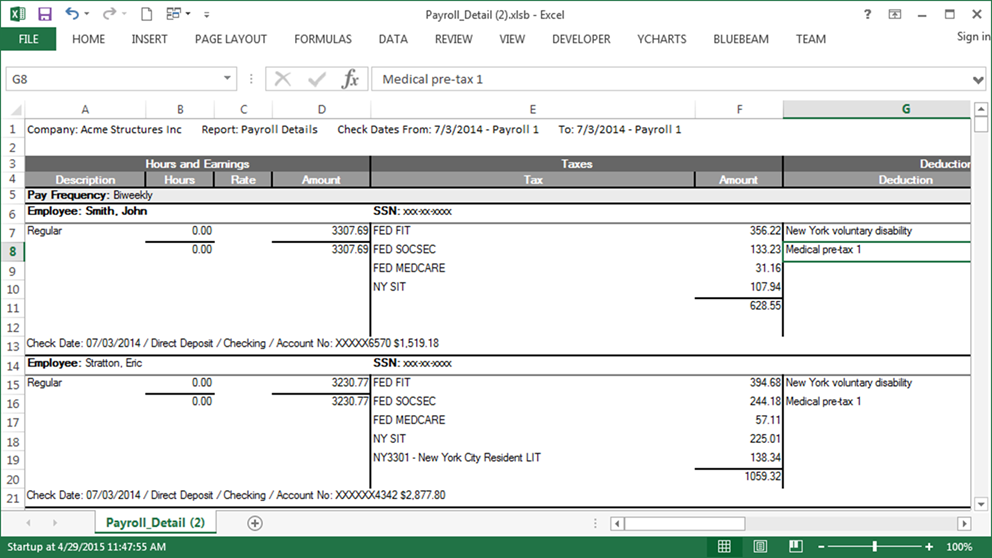The width and height of the screenshot is (992, 558).
Task: Click the vertical scroll down arrow
Action: pyautogui.click(x=981, y=504)
